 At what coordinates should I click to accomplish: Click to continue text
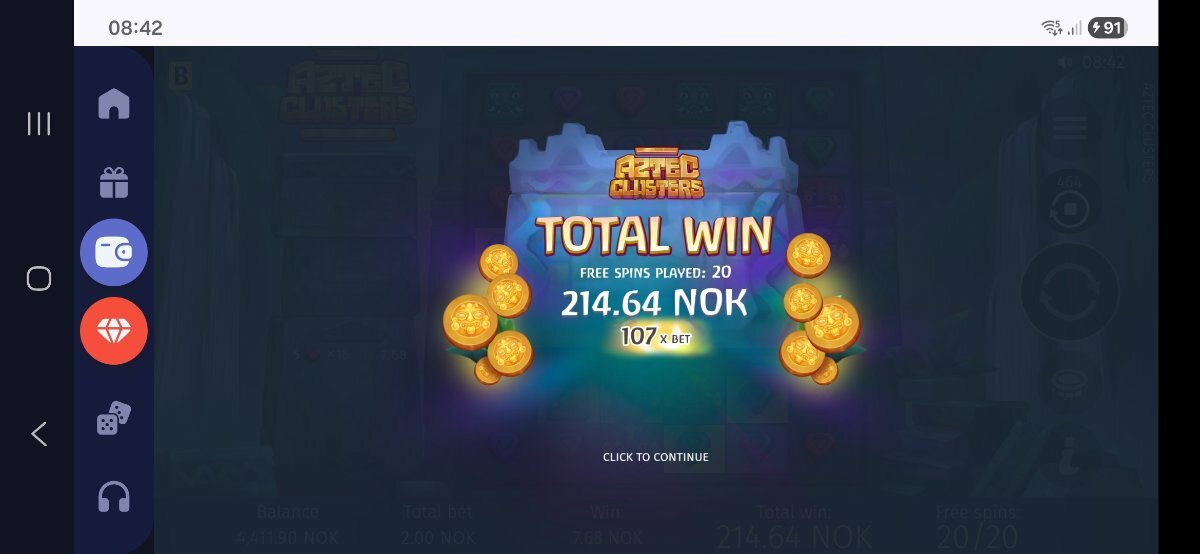pos(656,457)
